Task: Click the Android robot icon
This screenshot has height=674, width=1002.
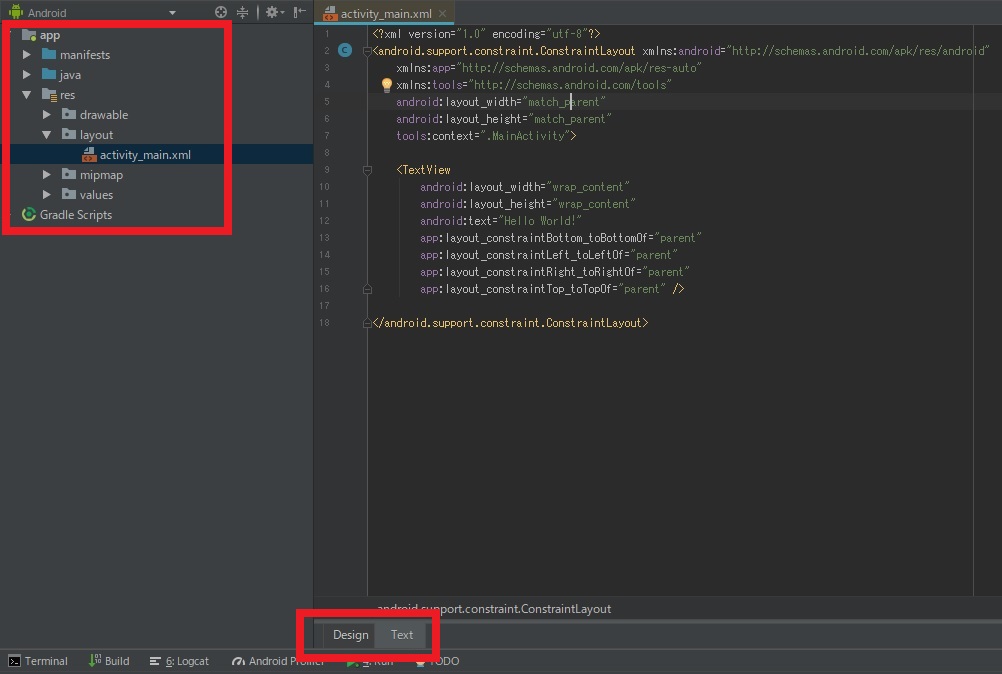Action: tap(15, 12)
